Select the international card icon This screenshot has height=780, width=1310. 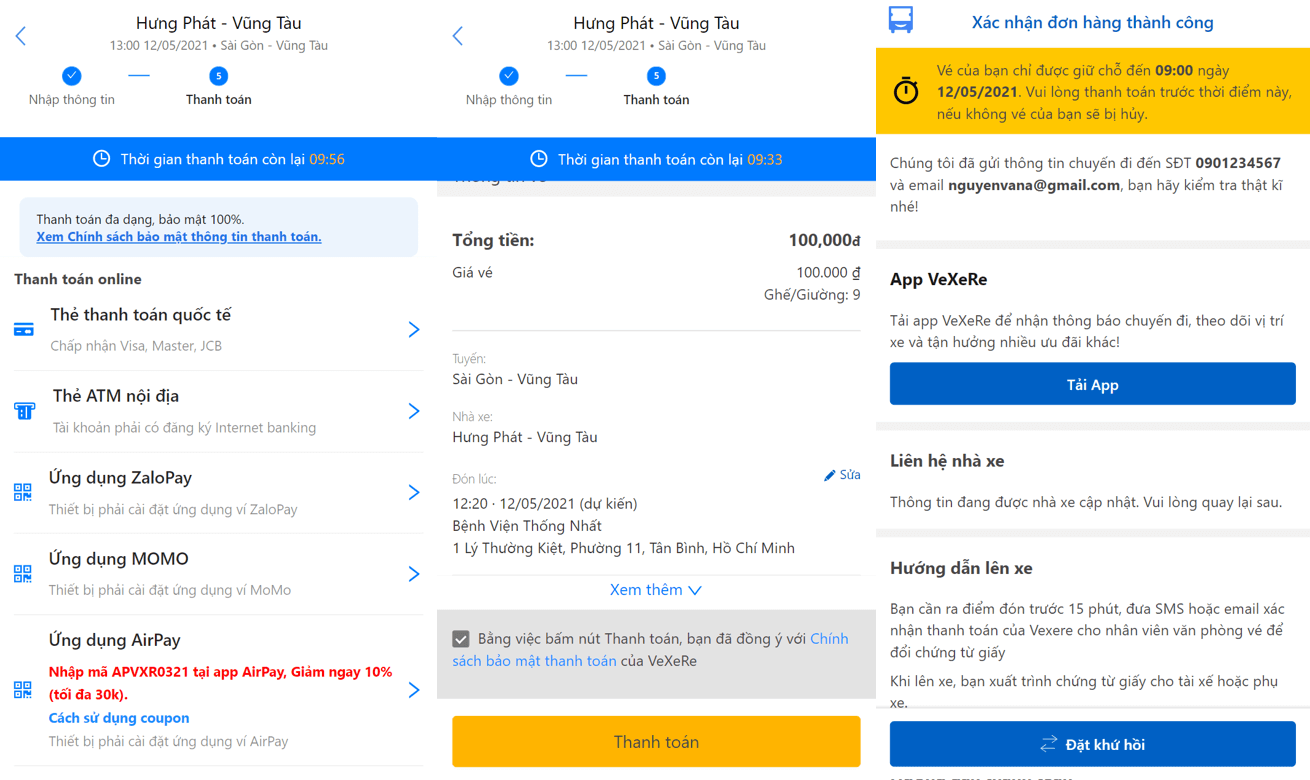click(24, 329)
